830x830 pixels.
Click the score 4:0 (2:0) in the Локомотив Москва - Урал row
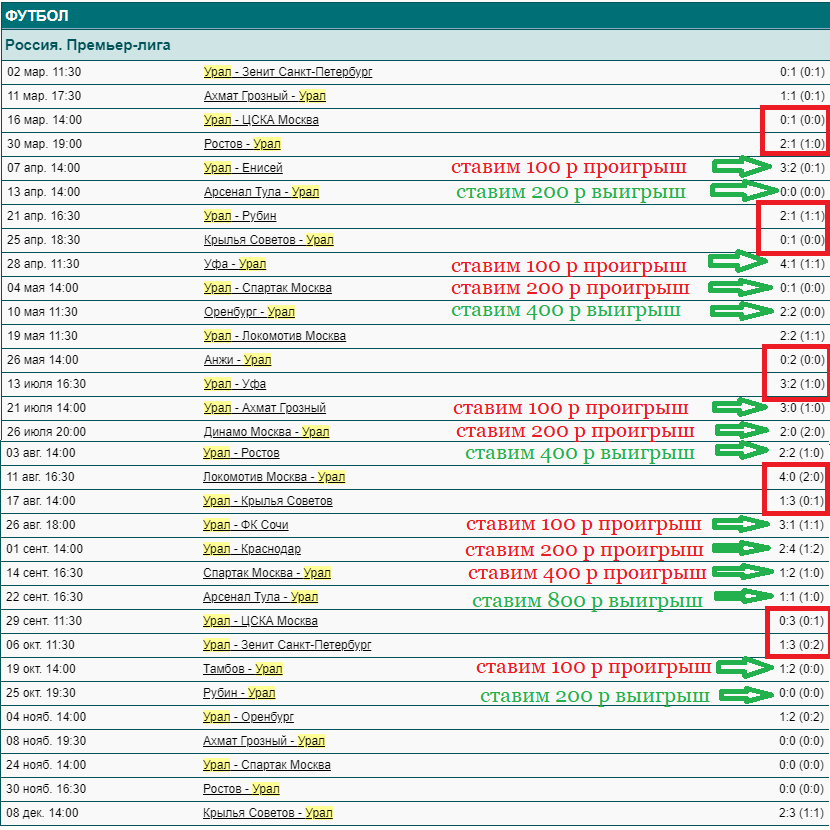(801, 477)
